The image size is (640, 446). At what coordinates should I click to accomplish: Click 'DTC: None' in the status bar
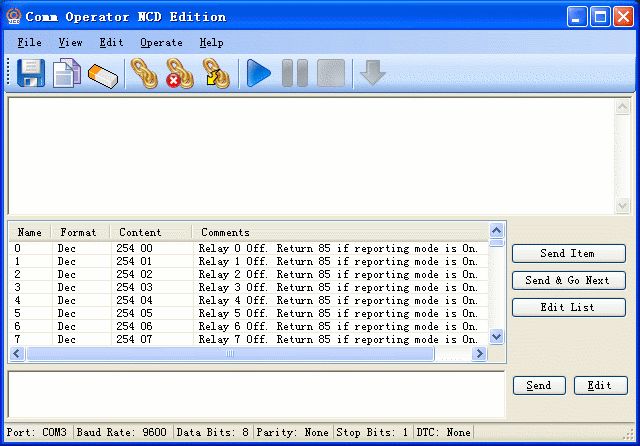click(x=444, y=433)
